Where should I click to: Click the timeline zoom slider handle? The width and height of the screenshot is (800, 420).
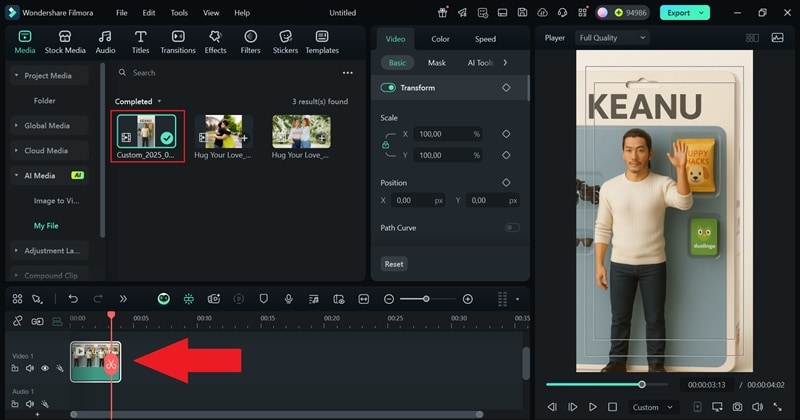click(x=426, y=299)
